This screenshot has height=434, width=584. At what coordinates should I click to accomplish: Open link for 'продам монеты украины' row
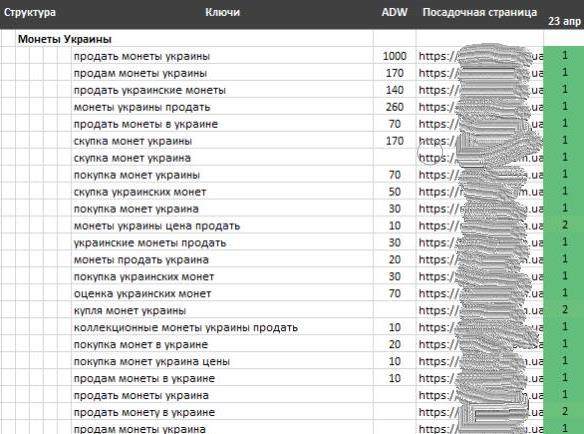coord(480,73)
